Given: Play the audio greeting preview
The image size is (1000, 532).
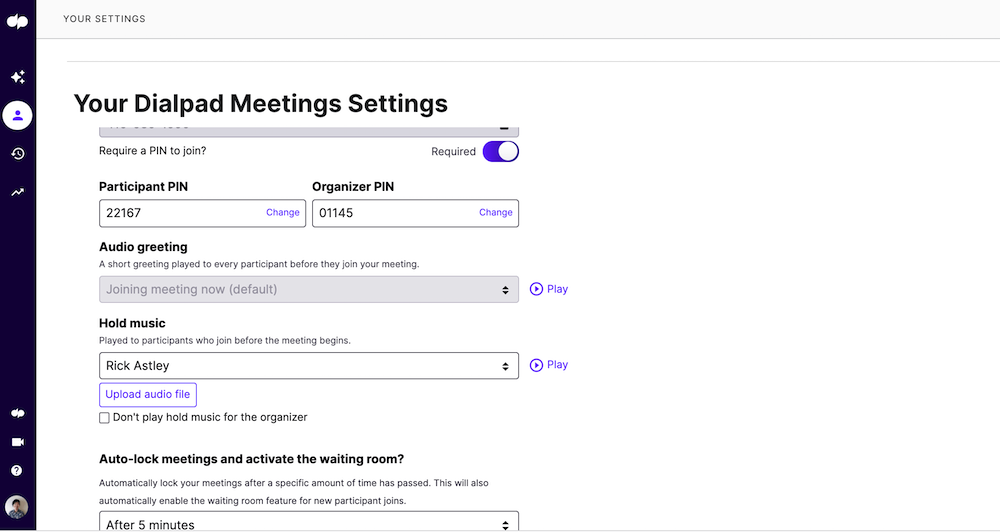Looking at the screenshot, I should pyautogui.click(x=549, y=289).
